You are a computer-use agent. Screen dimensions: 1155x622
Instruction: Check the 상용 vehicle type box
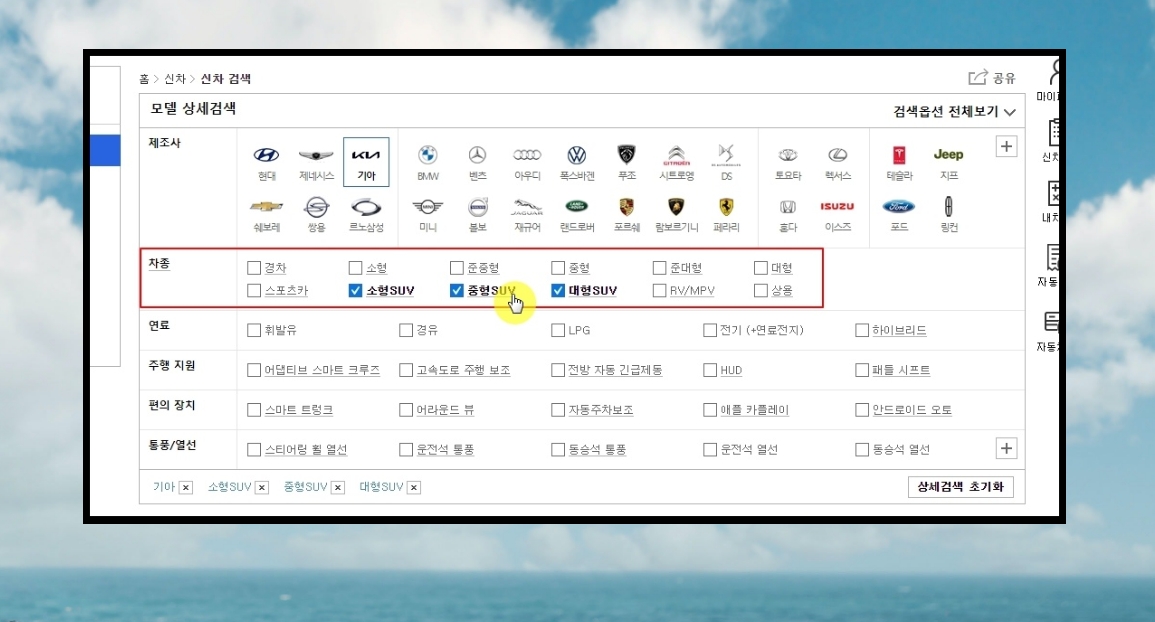[761, 290]
